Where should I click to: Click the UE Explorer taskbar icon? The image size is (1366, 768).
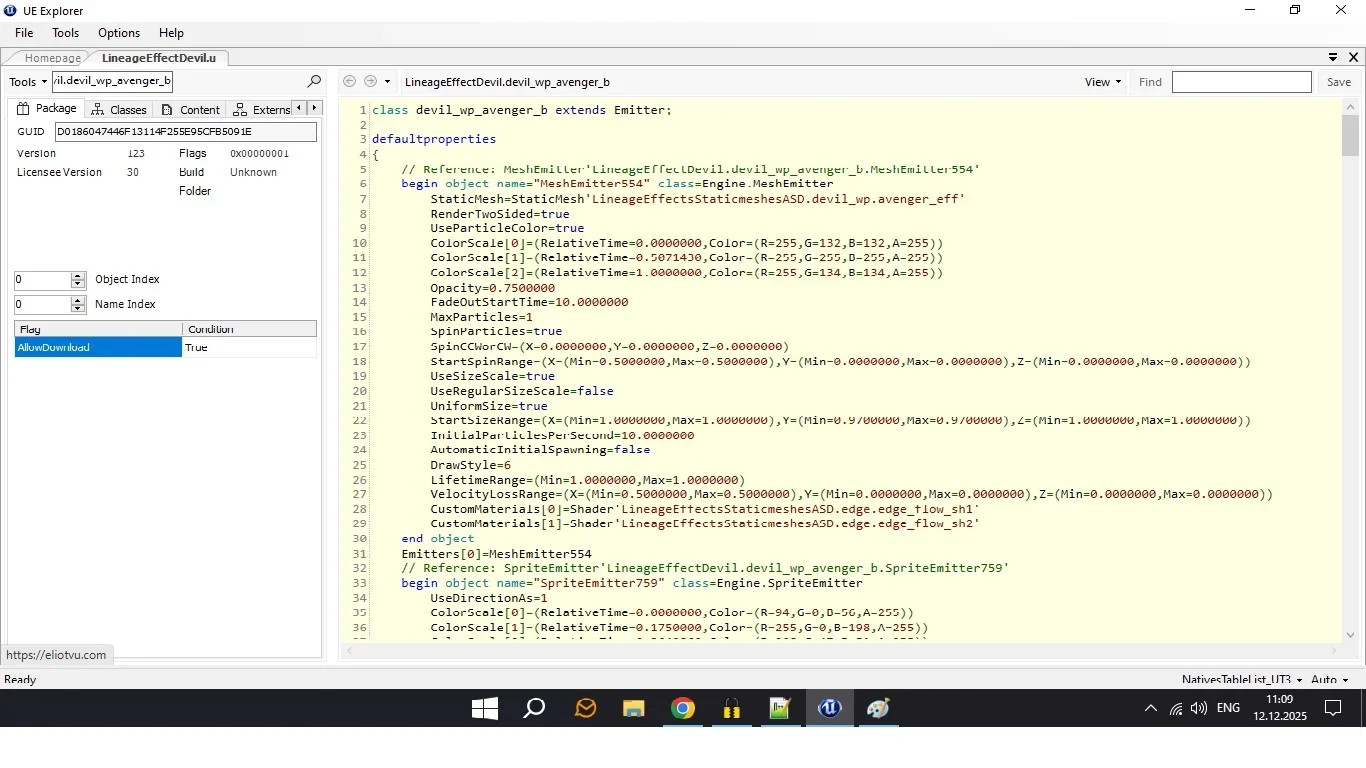click(830, 708)
